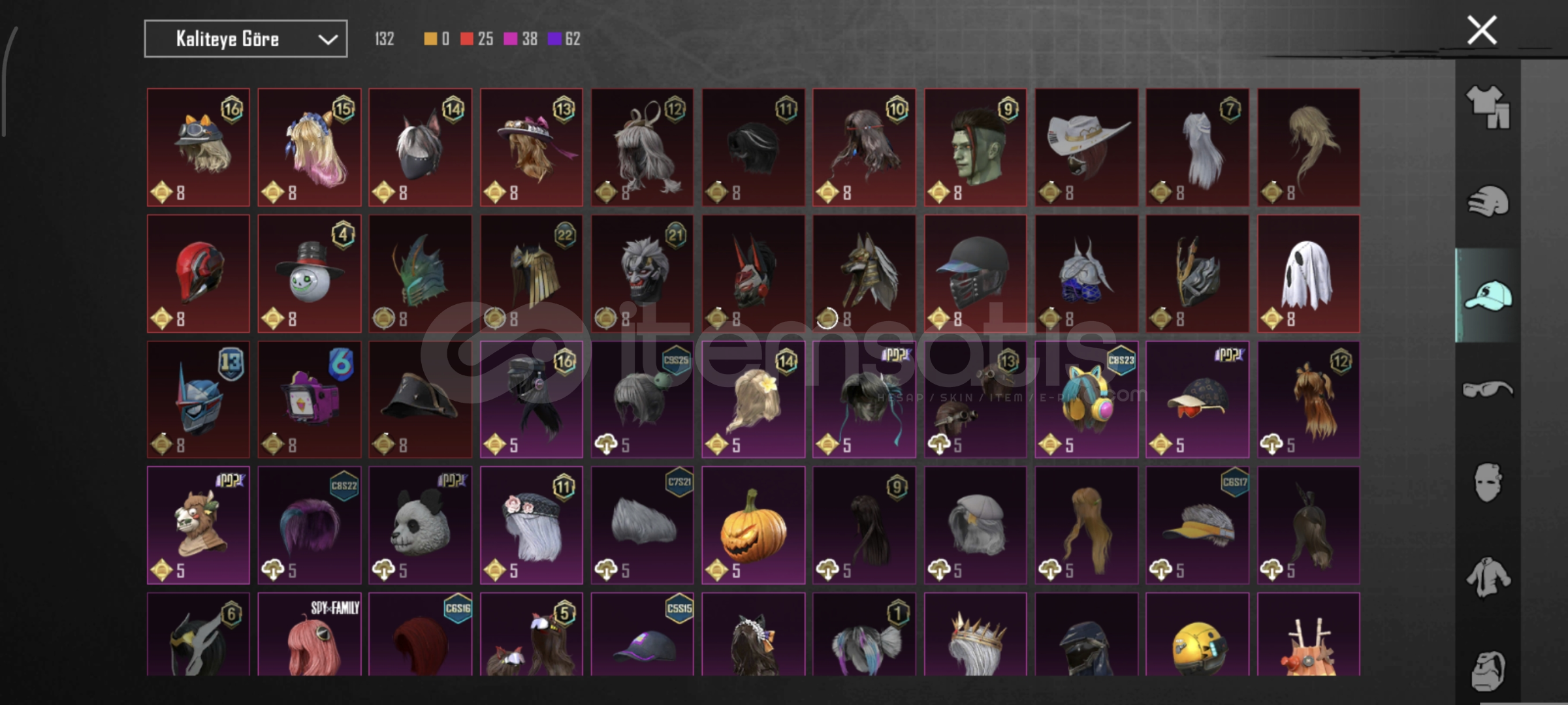Close the inventory with the X button
Viewport: 1568px width, 705px height.
click(x=1482, y=31)
